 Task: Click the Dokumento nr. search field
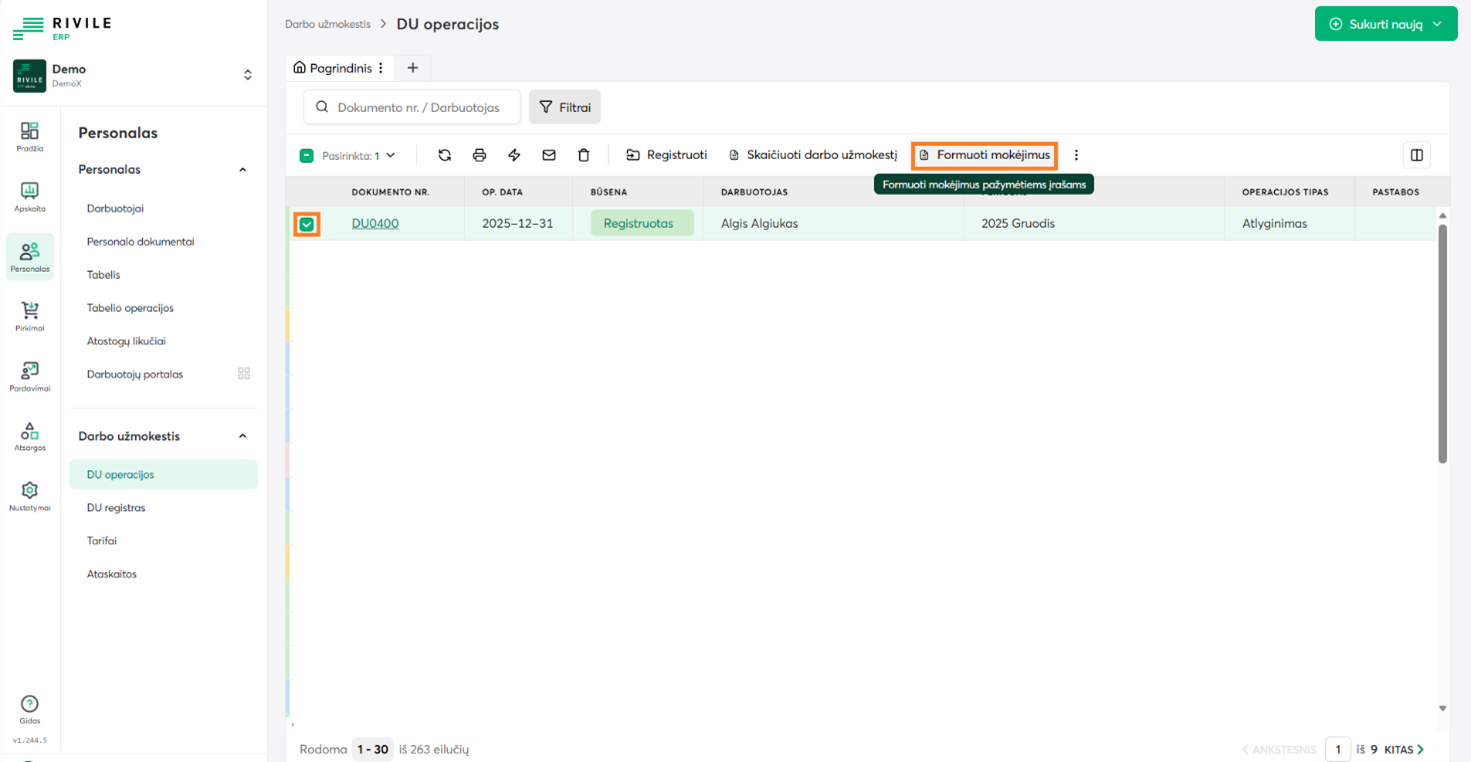(x=418, y=107)
